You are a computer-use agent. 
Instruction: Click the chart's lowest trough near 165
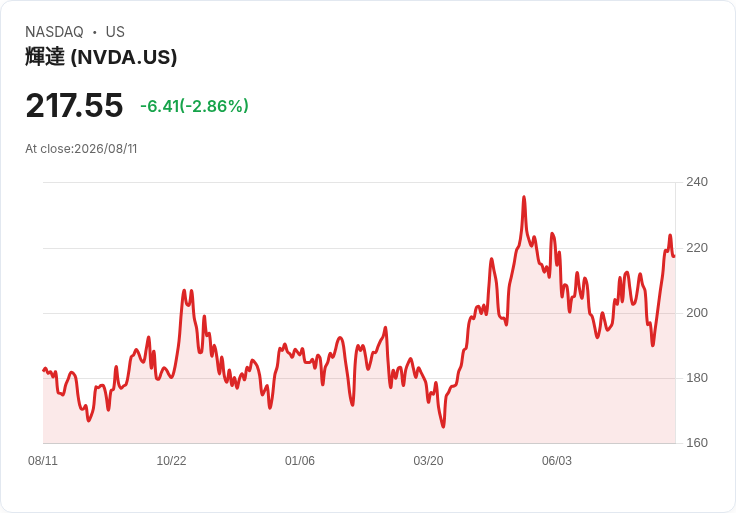[x=443, y=427]
